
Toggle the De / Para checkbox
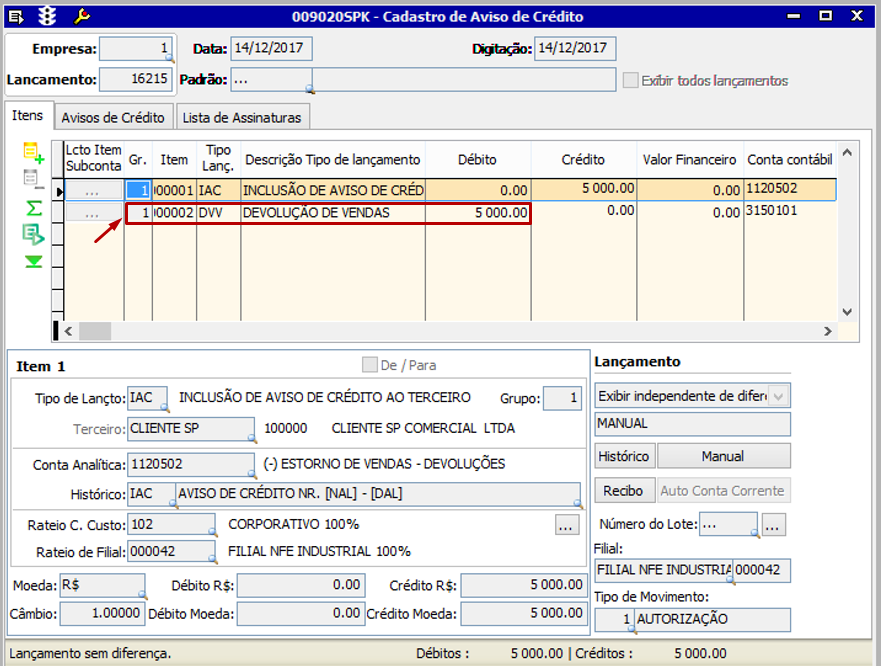[370, 365]
